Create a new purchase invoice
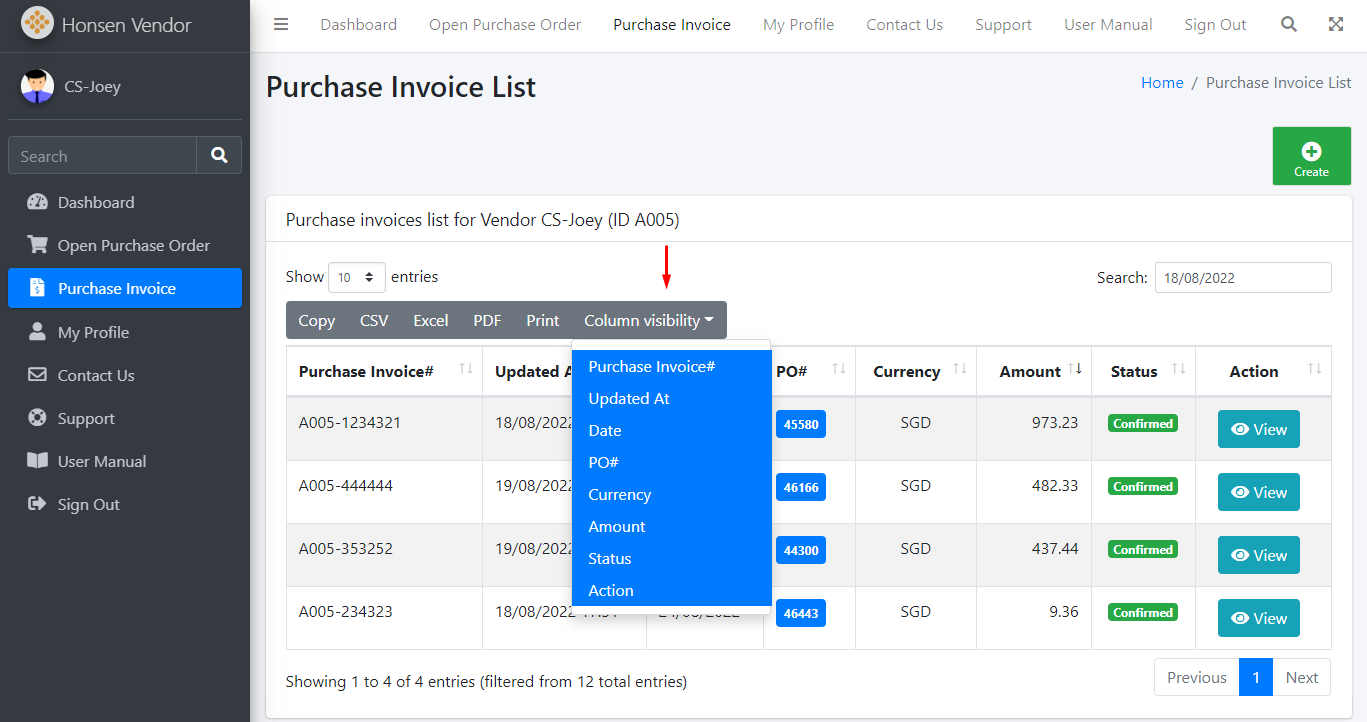The height and width of the screenshot is (722, 1367). coord(1311,156)
